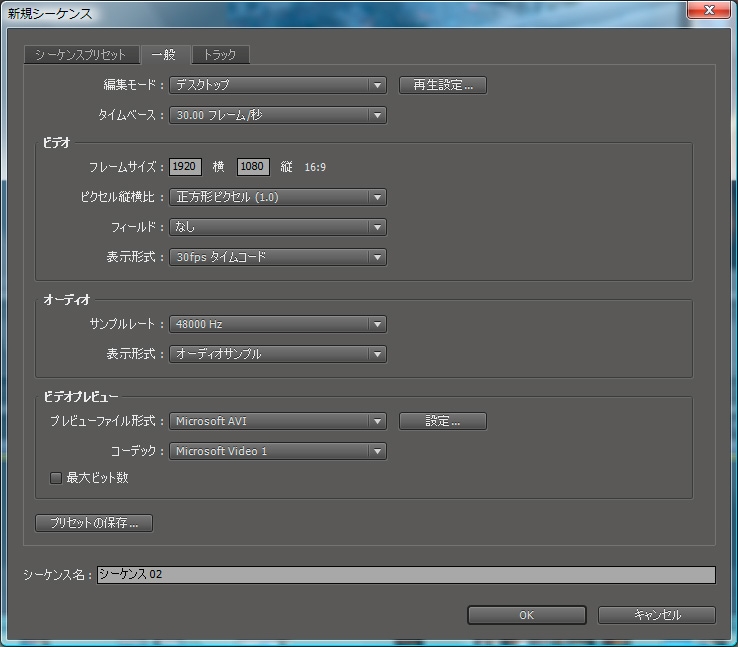Confirm the dialog with OK
Viewport: 738px width, 647px height.
(x=527, y=615)
